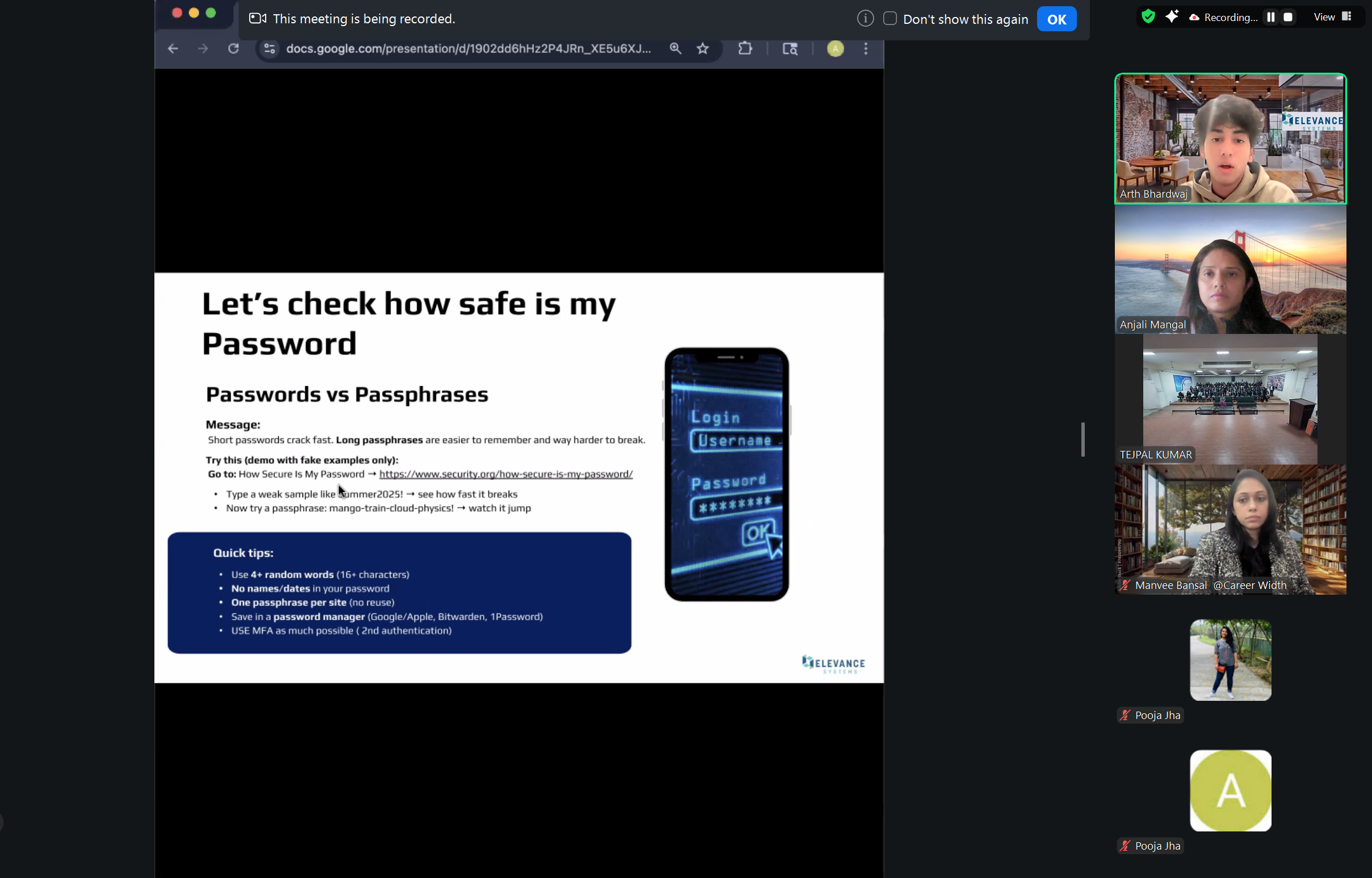This screenshot has width=1372, height=878.
Task: Select Arth Bhardwaj's video tile
Action: pos(1230,139)
